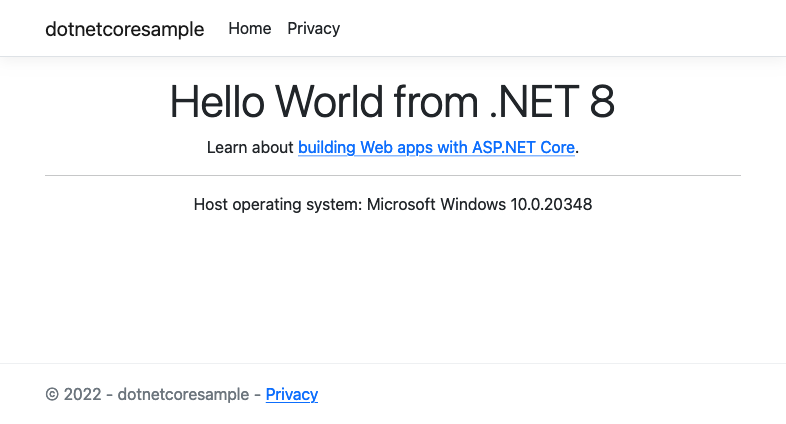Click the "Learn about" text

250,148
